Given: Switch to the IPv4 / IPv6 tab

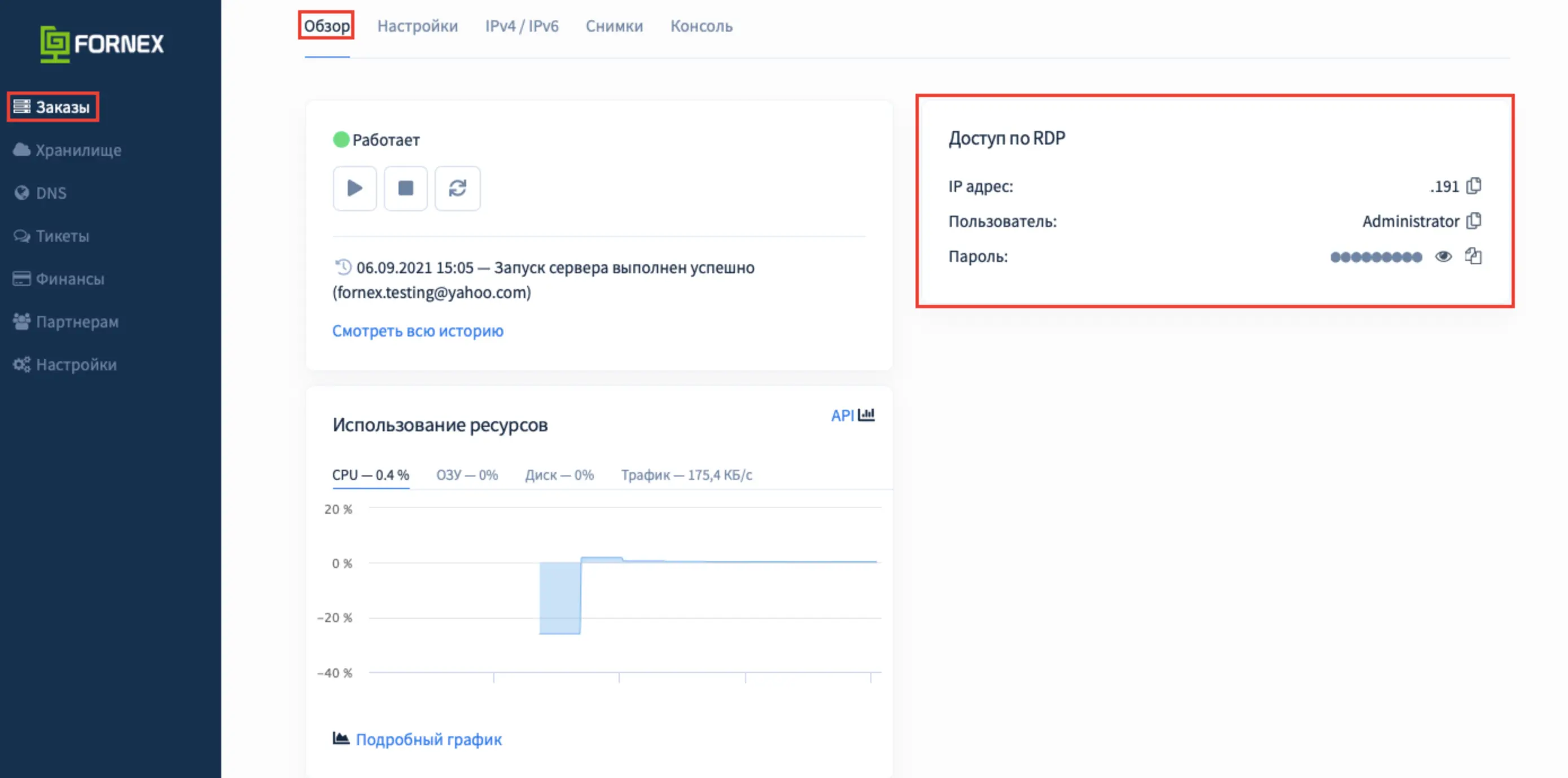Looking at the screenshot, I should (522, 26).
